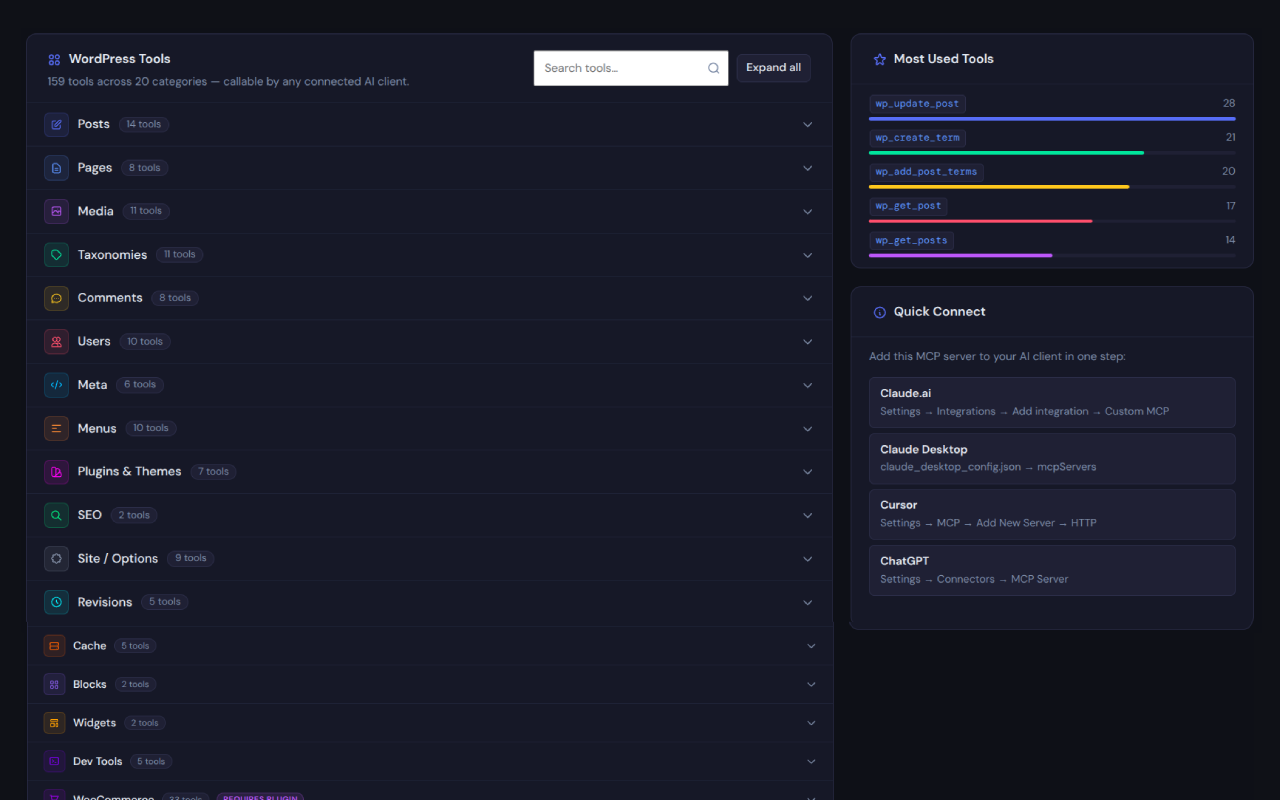Click the Posts category icon
Viewport: 1280px width, 800px height.
coord(56,124)
